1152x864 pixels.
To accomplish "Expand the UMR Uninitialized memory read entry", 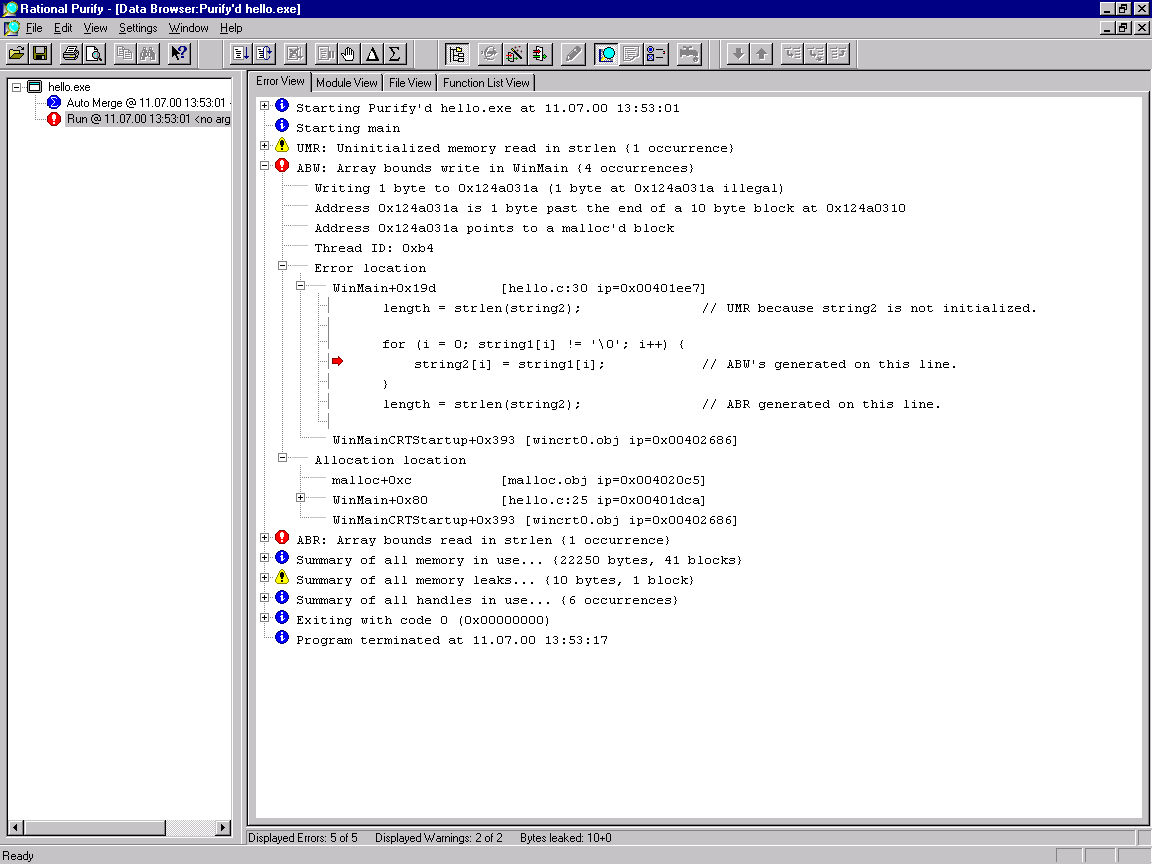I will click(x=264, y=145).
